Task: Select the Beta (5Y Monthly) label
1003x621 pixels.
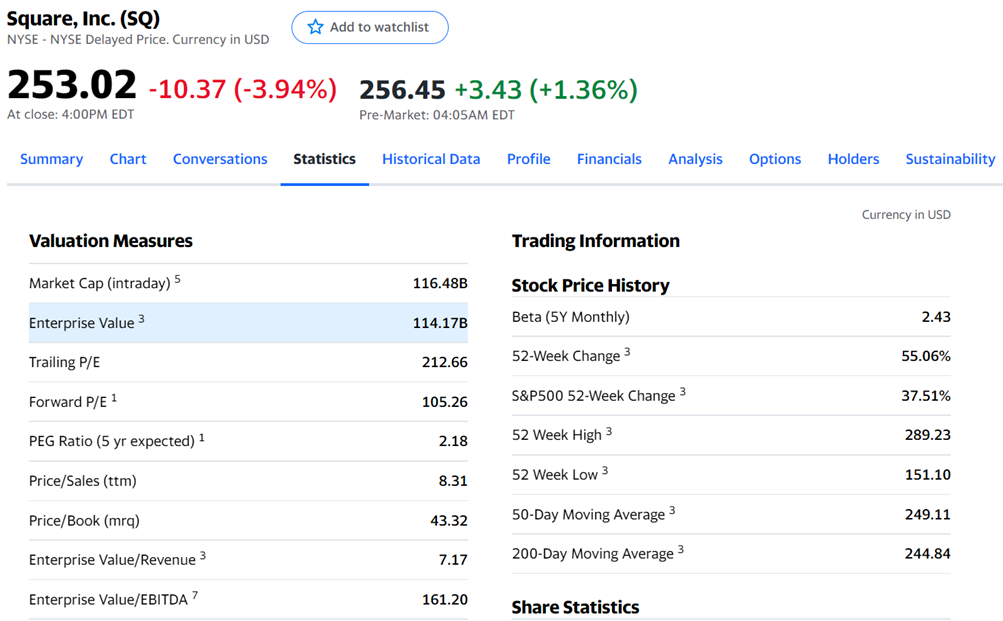Action: 571,317
